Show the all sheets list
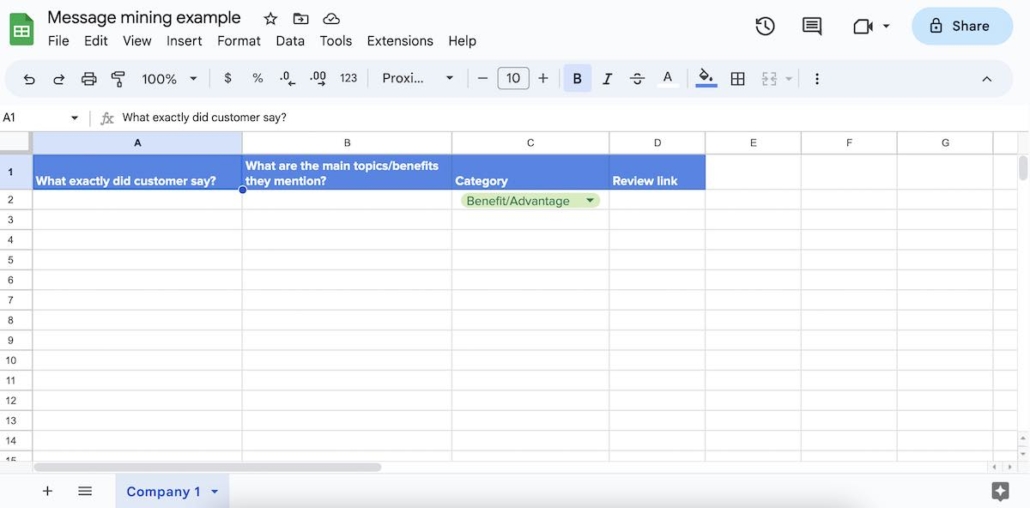The width and height of the screenshot is (1030, 508). tap(85, 491)
